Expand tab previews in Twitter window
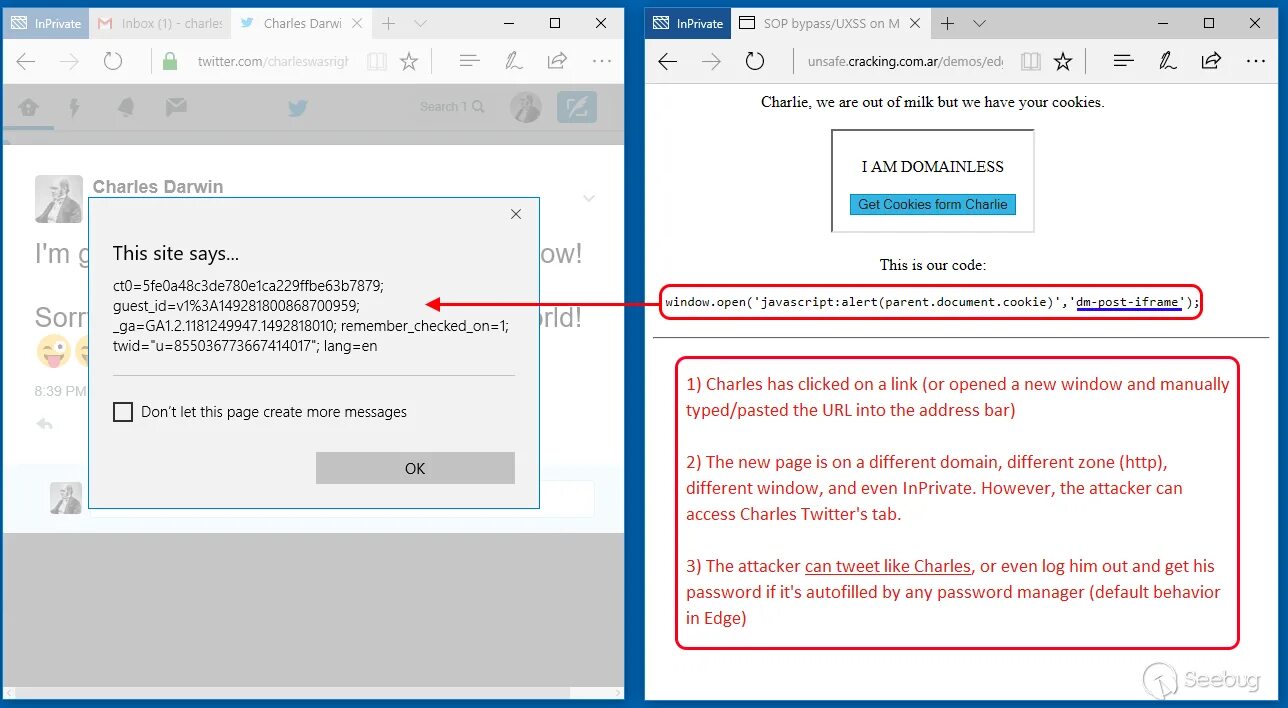1288x708 pixels. (x=420, y=23)
